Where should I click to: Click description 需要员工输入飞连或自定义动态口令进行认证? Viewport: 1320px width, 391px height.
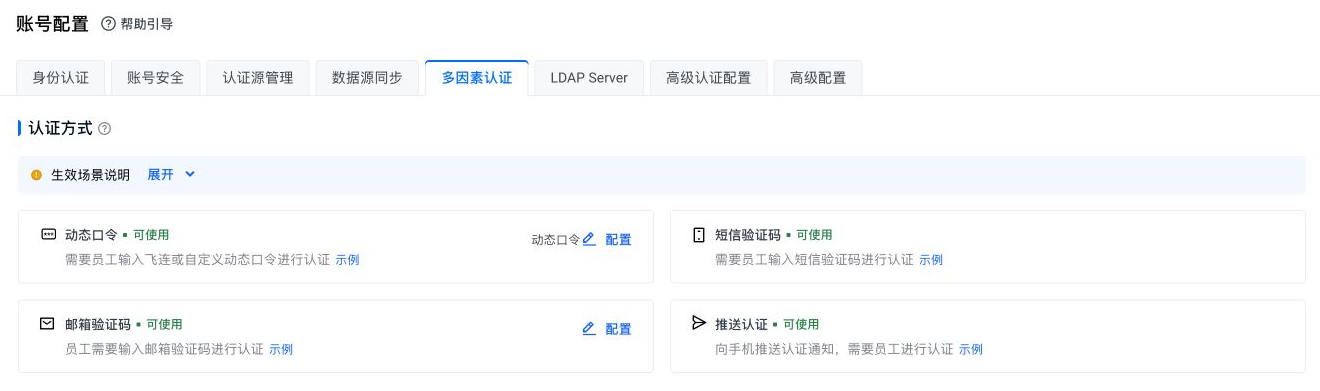[197, 260]
